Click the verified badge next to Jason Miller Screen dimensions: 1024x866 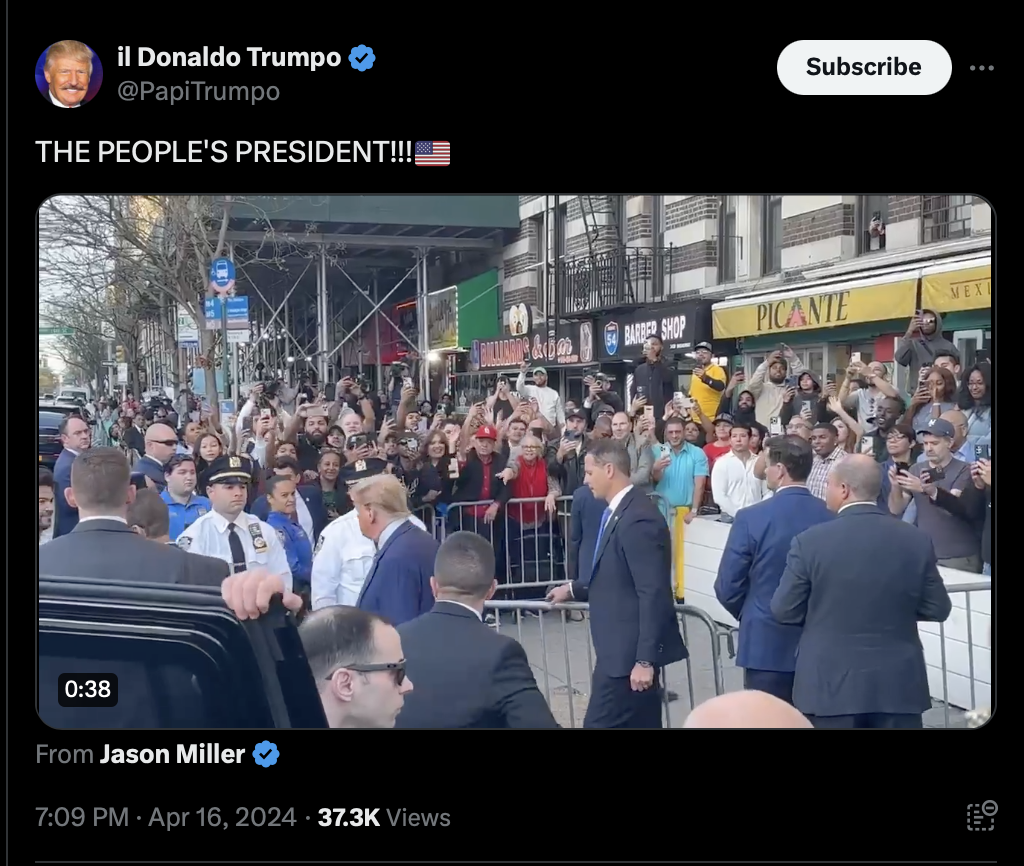(266, 754)
